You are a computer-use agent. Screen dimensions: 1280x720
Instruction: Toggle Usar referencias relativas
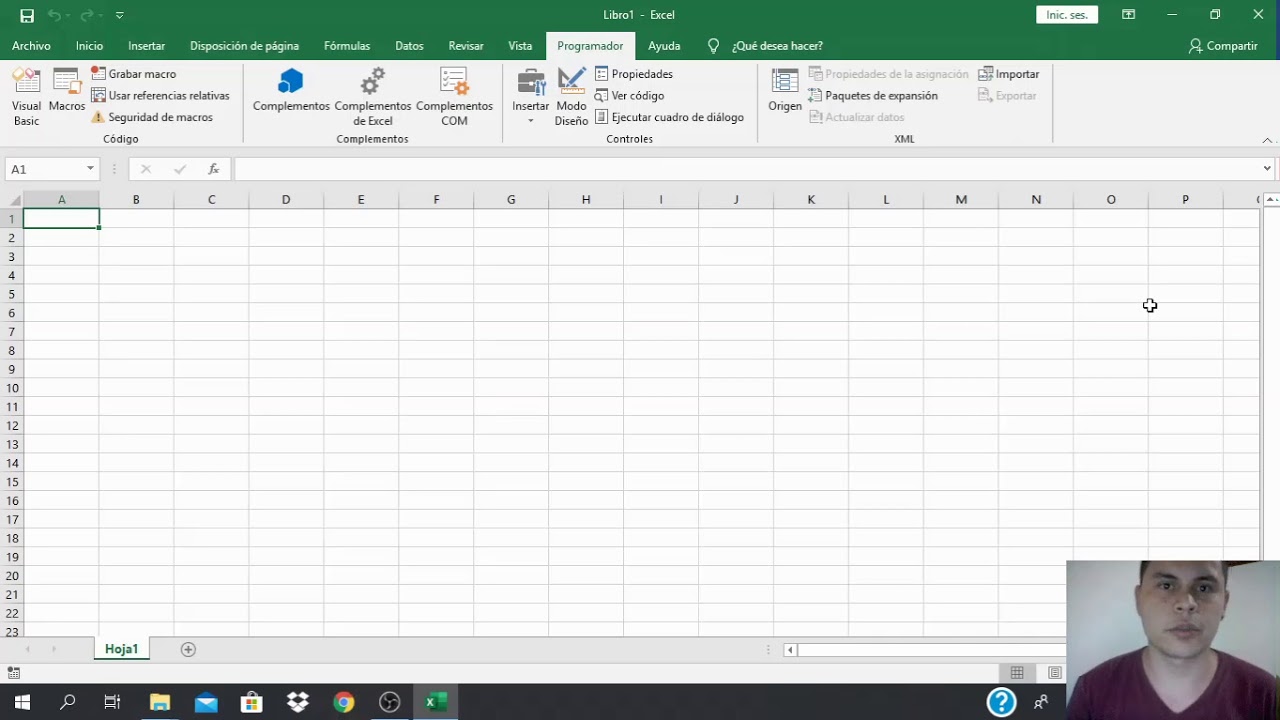[x=160, y=96]
